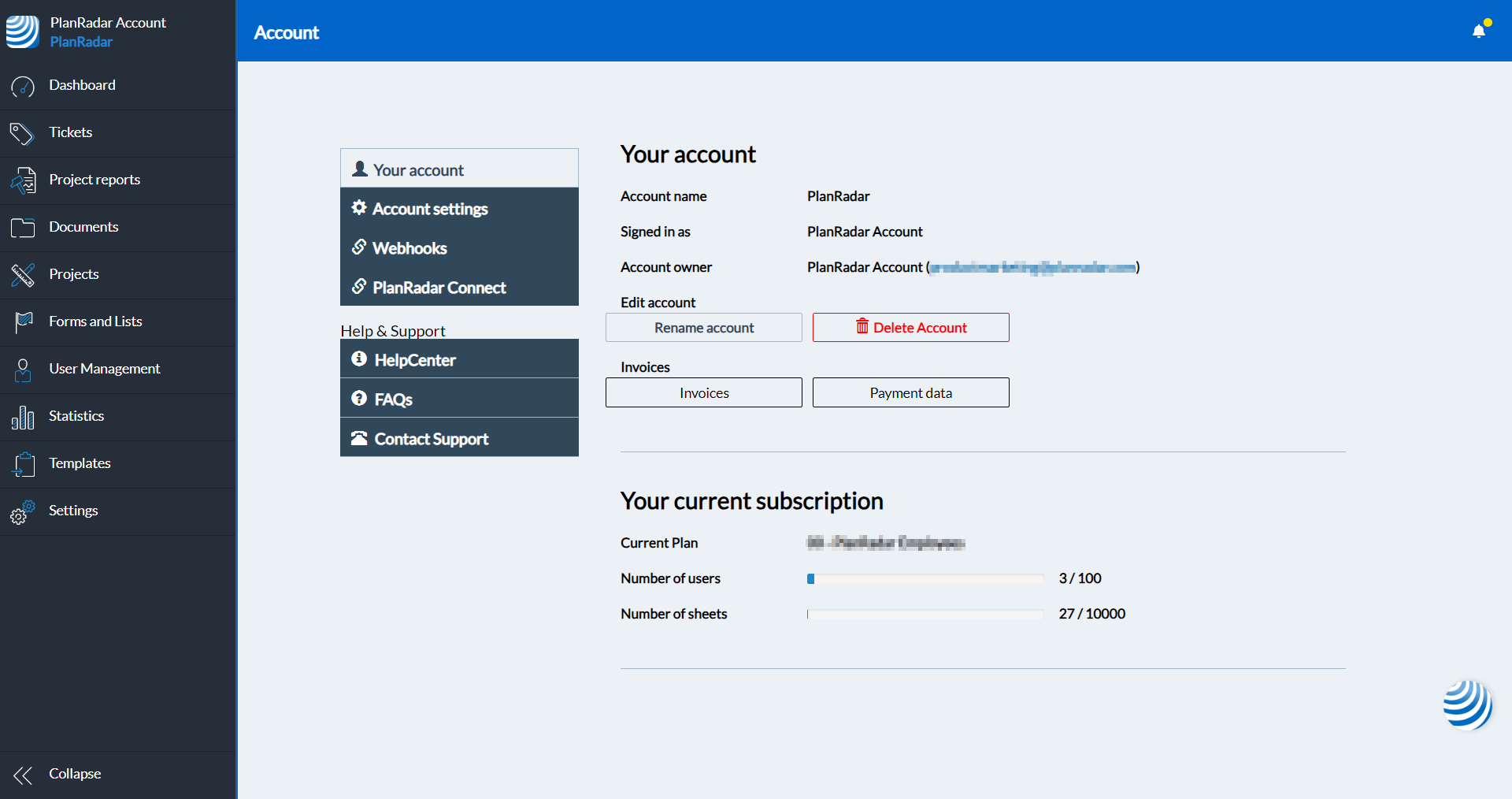Click the Documents folder icon
The width and height of the screenshot is (1512, 799).
tap(23, 228)
